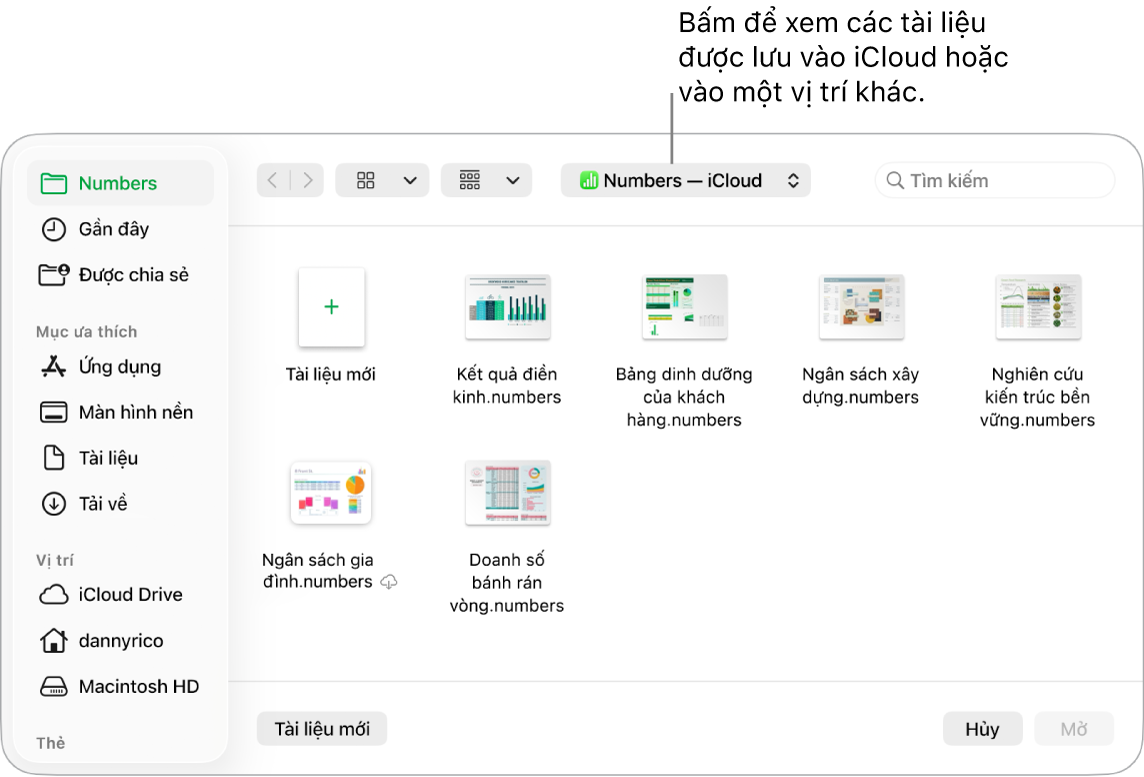Click the group-by grid icon
This screenshot has width=1144, height=777.
pyautogui.click(x=470, y=180)
